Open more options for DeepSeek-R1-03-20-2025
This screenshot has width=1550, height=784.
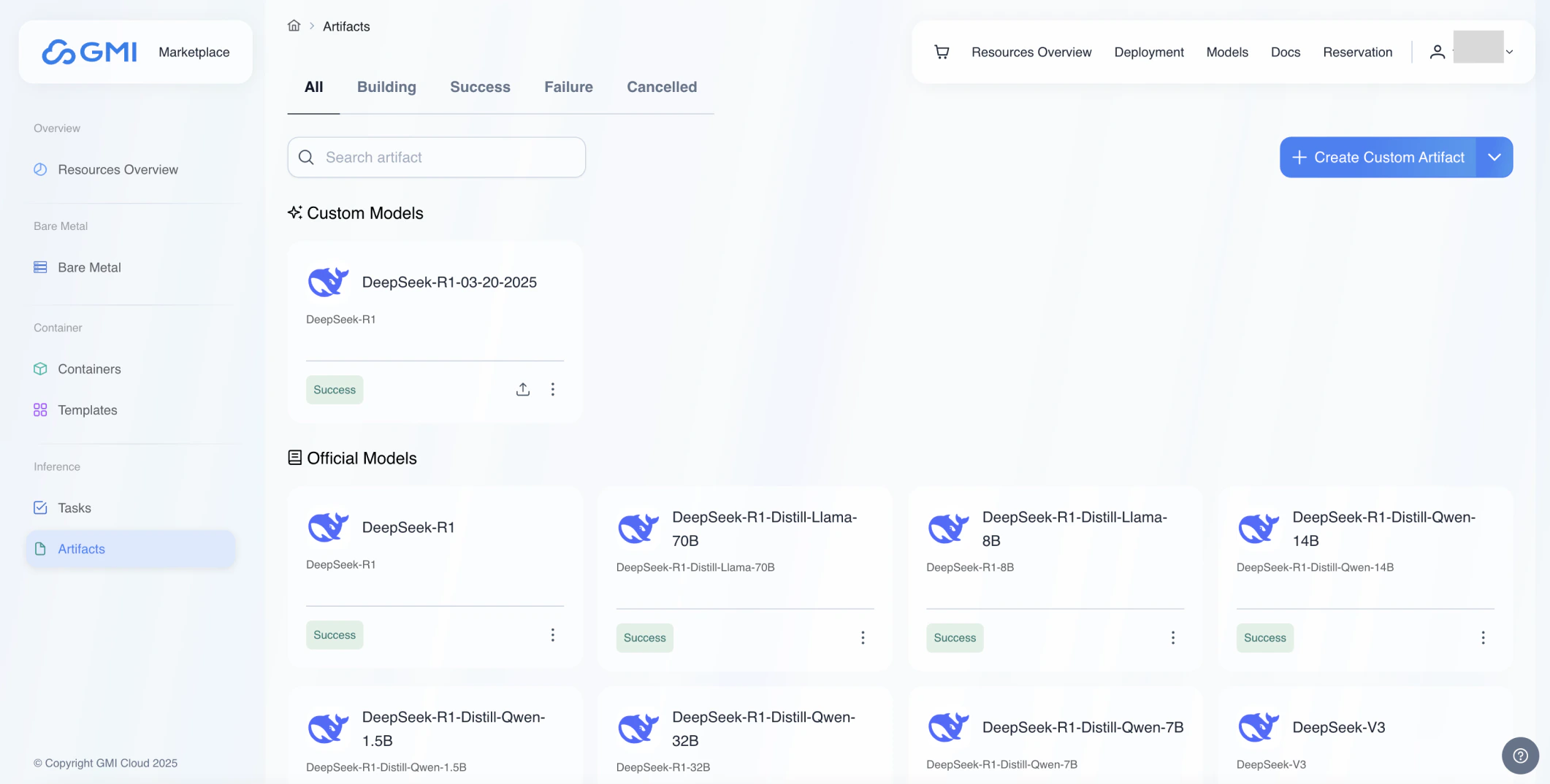552,389
